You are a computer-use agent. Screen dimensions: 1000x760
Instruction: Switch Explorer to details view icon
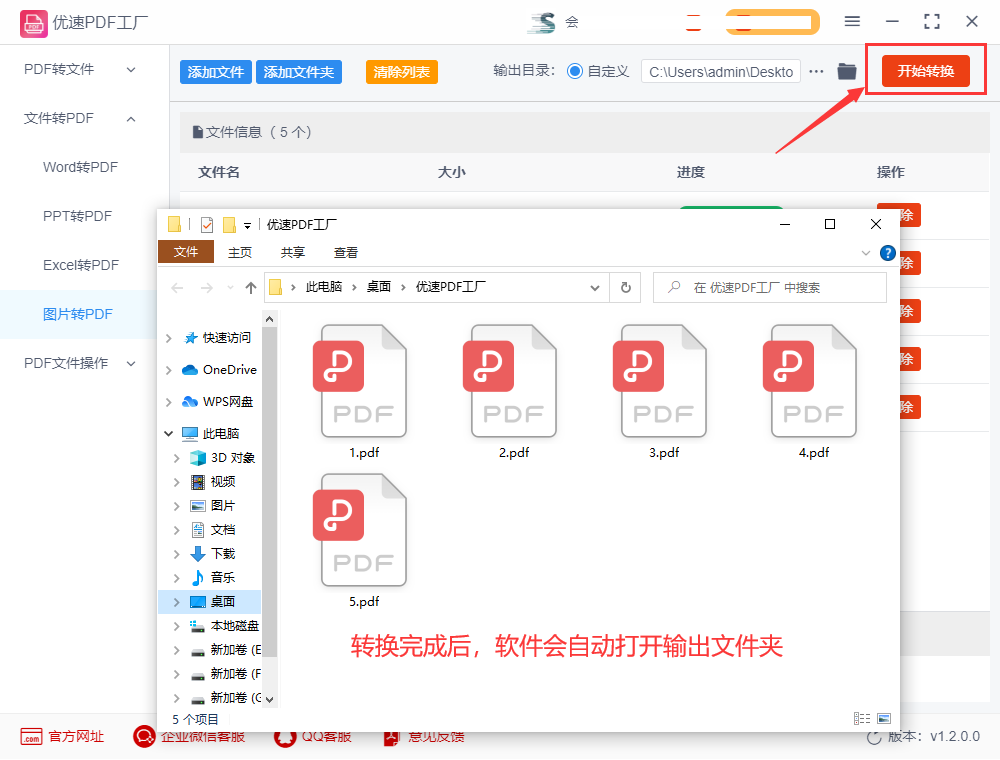pos(862,719)
